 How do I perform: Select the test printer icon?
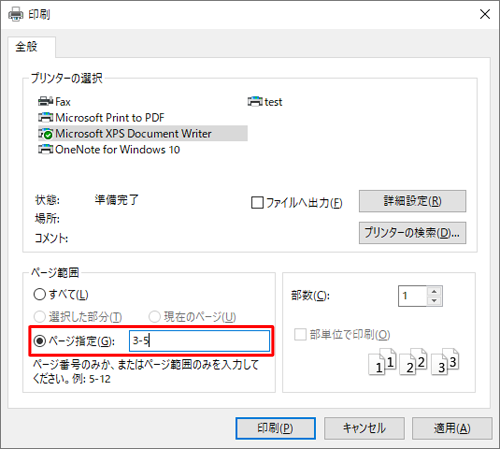[x=255, y=101]
